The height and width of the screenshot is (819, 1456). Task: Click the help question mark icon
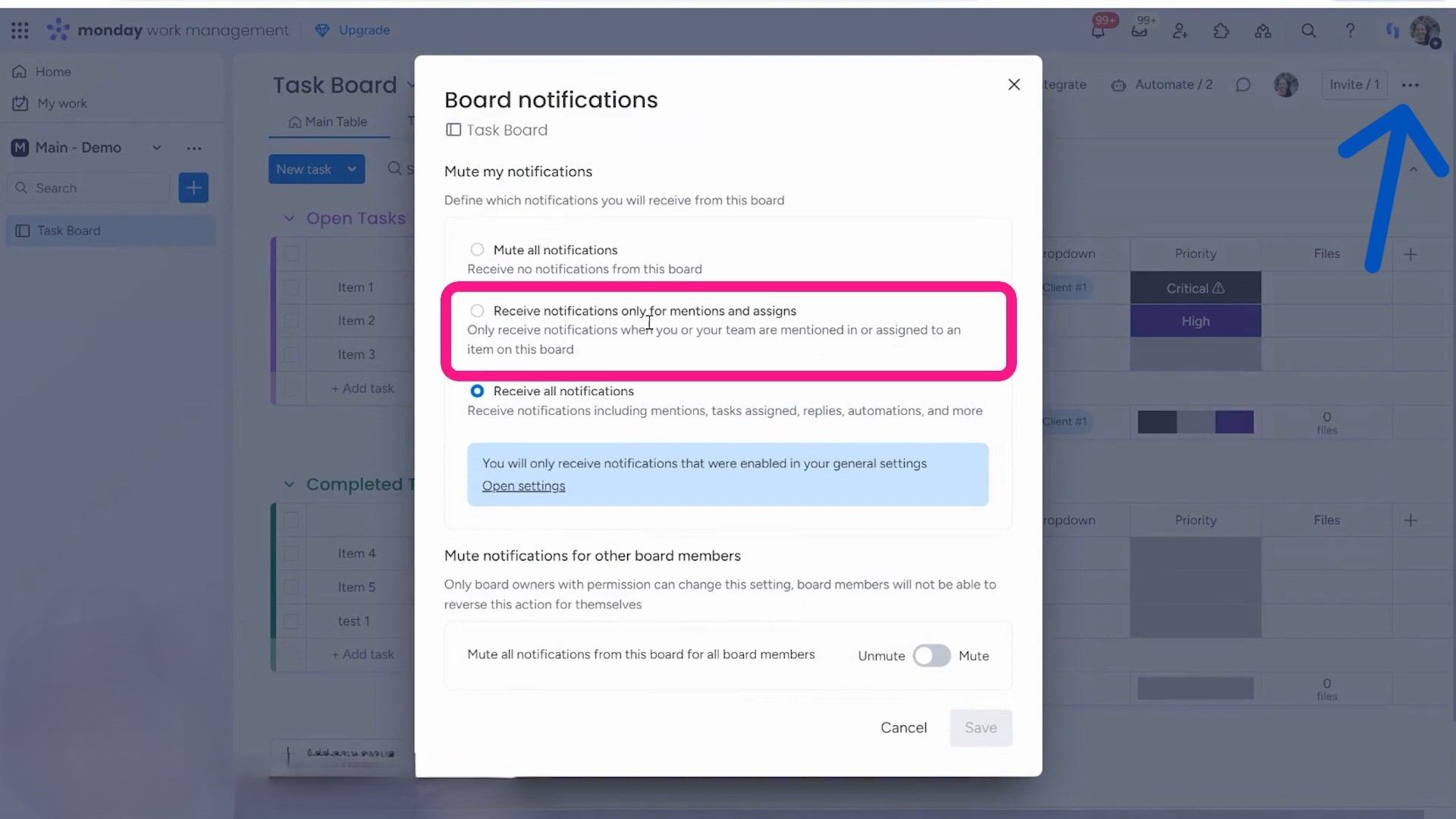tap(1350, 30)
